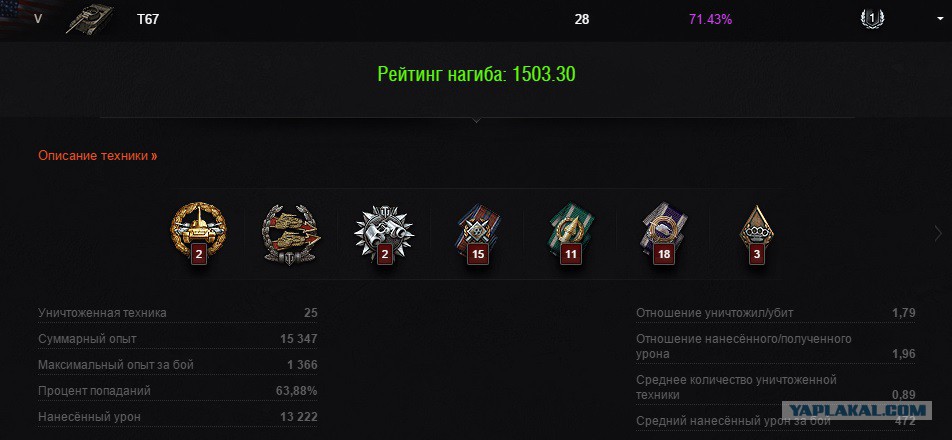Click the Уничтоженная техника stat row
The width and height of the screenshot is (952, 440).
click(x=177, y=313)
